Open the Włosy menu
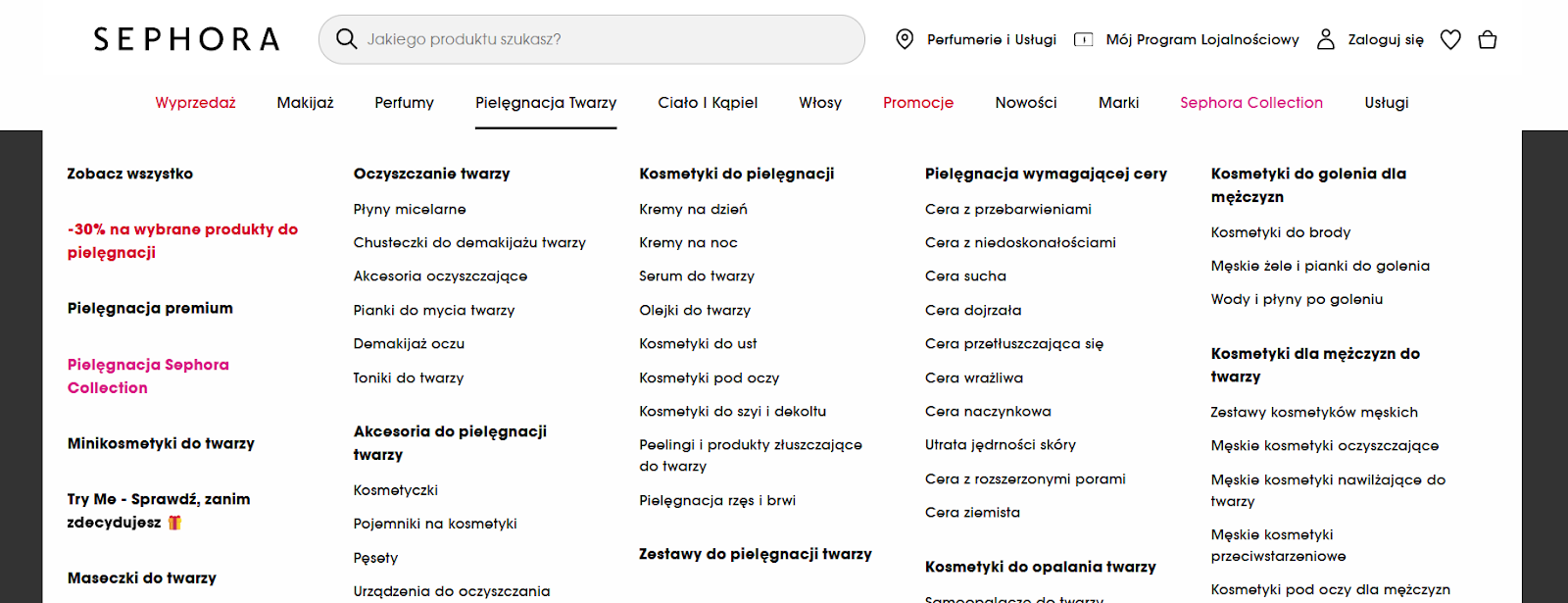 pos(820,103)
